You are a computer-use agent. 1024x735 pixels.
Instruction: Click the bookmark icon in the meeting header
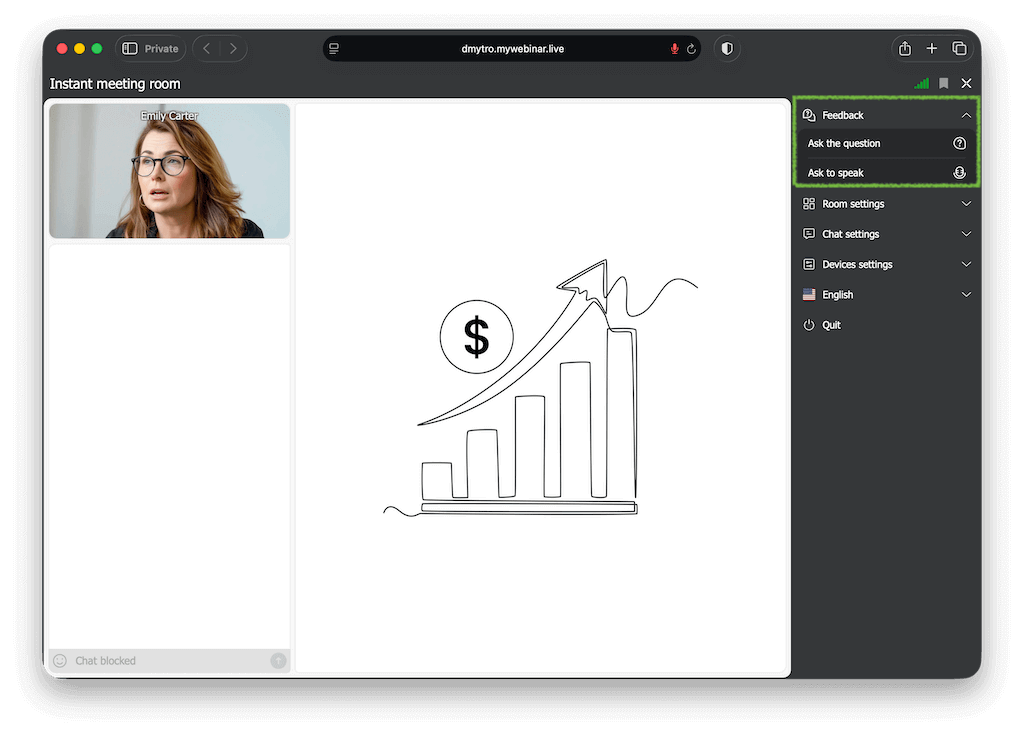point(943,83)
